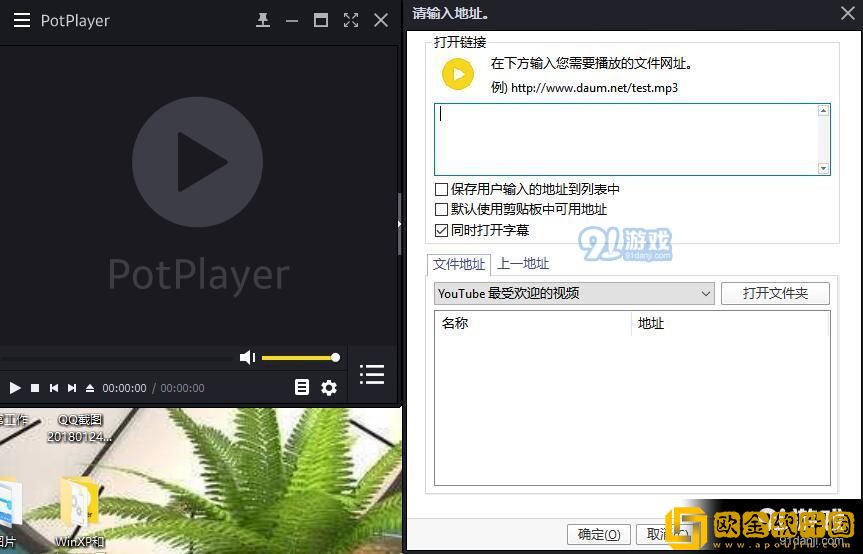Image resolution: width=863 pixels, height=554 pixels.
Task: Open the chapter/playlist document icon
Action: (302, 387)
